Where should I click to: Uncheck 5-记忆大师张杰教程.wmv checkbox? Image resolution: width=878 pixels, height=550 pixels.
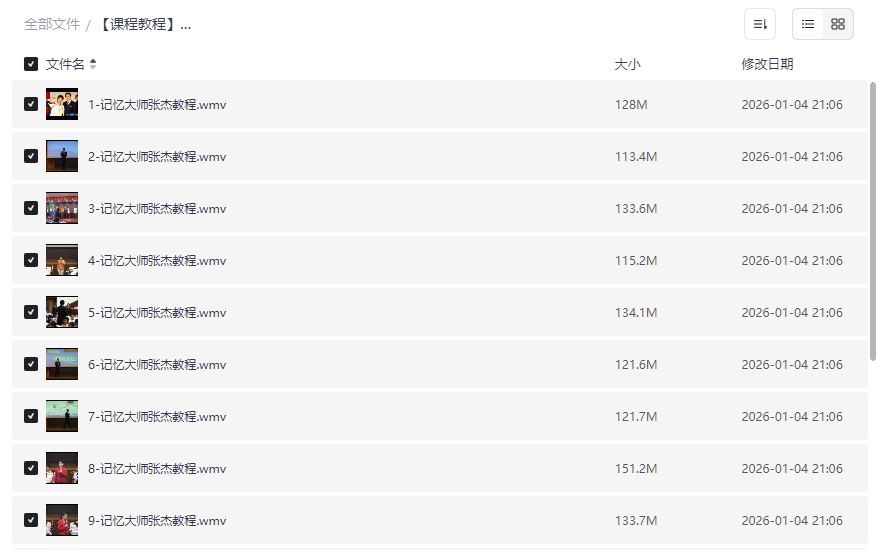31,312
